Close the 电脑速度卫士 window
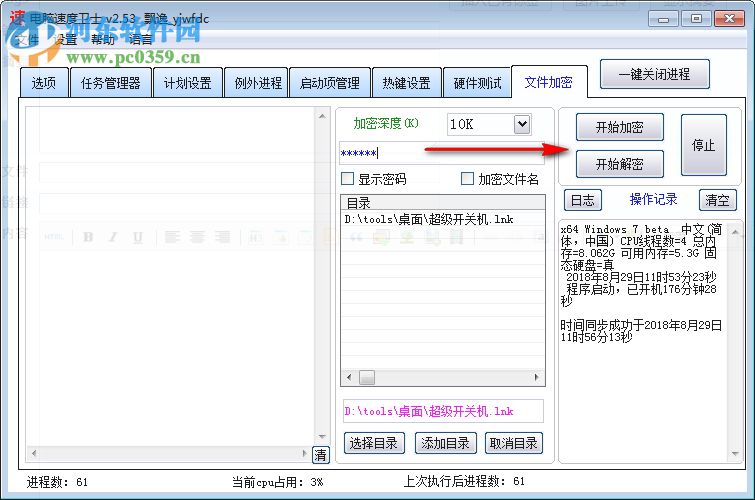The image size is (755, 500). 729,19
